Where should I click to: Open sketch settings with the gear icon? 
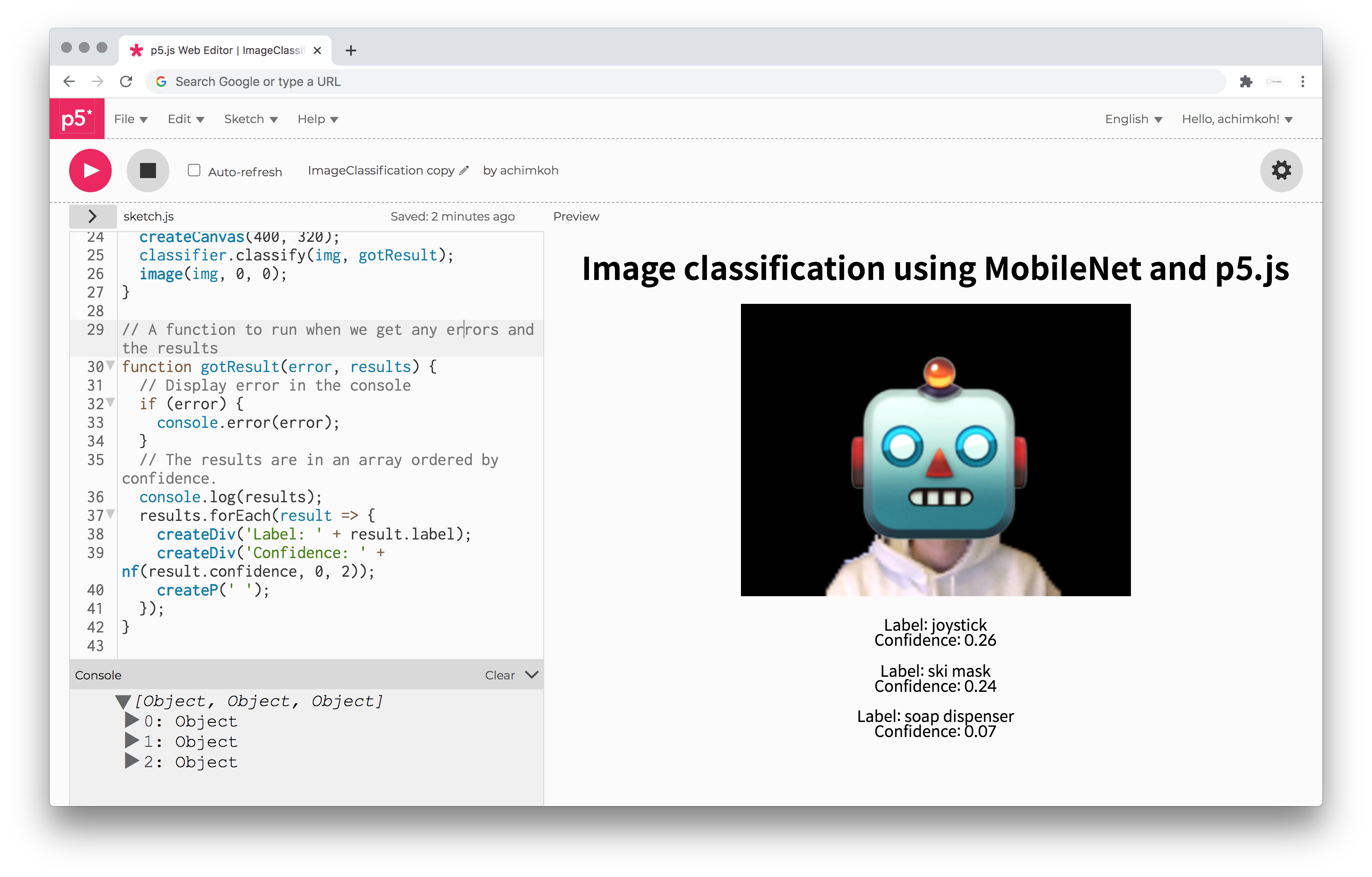[1282, 170]
